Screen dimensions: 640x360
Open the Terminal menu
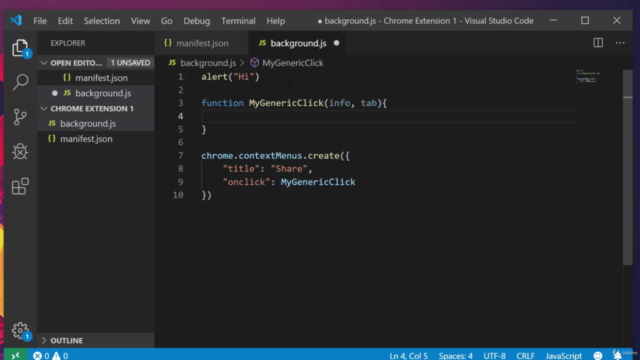tap(238, 21)
